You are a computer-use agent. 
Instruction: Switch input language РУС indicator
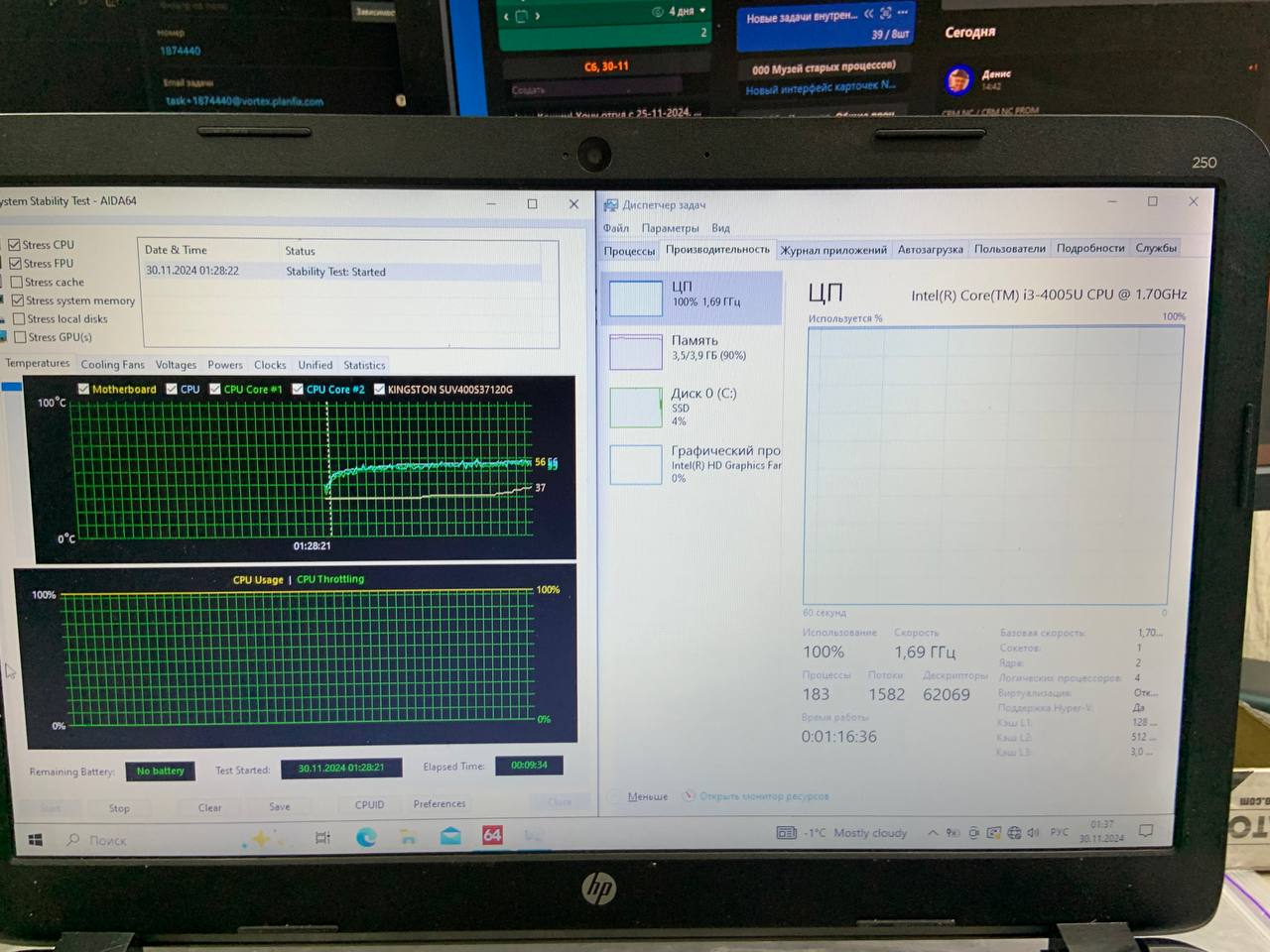(x=1060, y=832)
